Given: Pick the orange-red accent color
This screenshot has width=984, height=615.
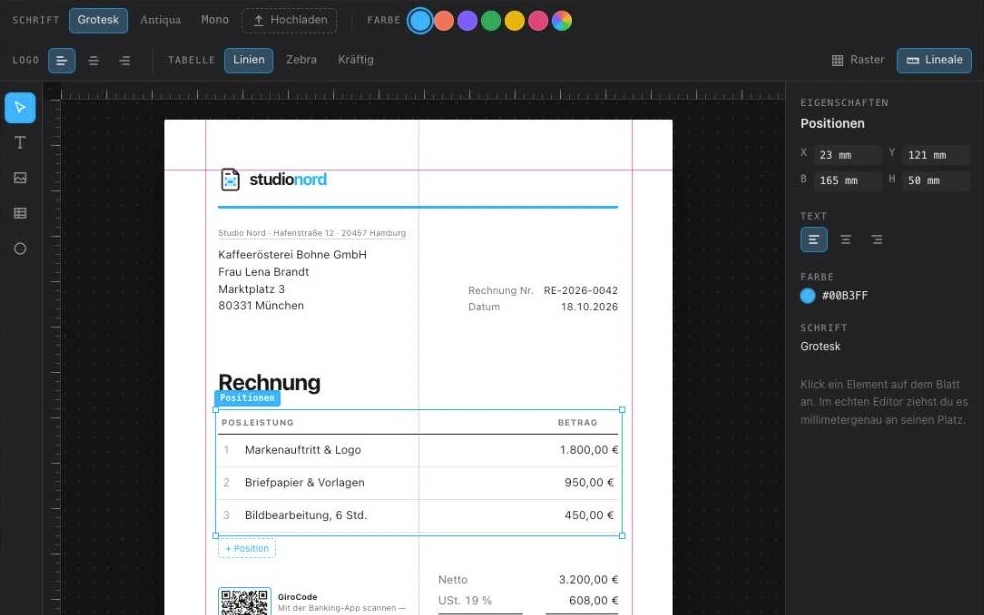Looking at the screenshot, I should 444,21.
